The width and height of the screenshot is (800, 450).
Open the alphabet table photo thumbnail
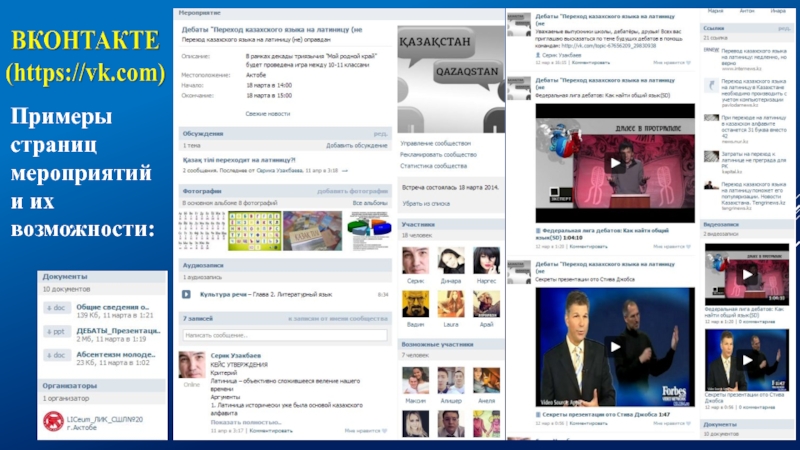pyautogui.click(x=202, y=231)
